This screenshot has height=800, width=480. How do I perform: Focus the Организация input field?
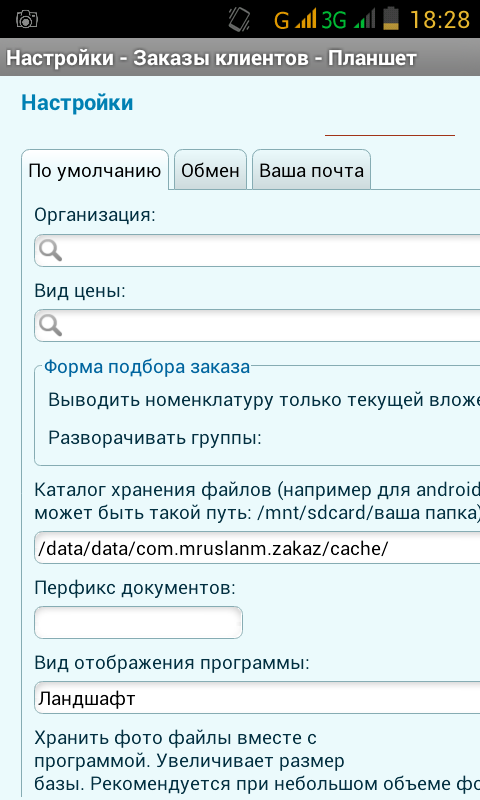tap(257, 251)
